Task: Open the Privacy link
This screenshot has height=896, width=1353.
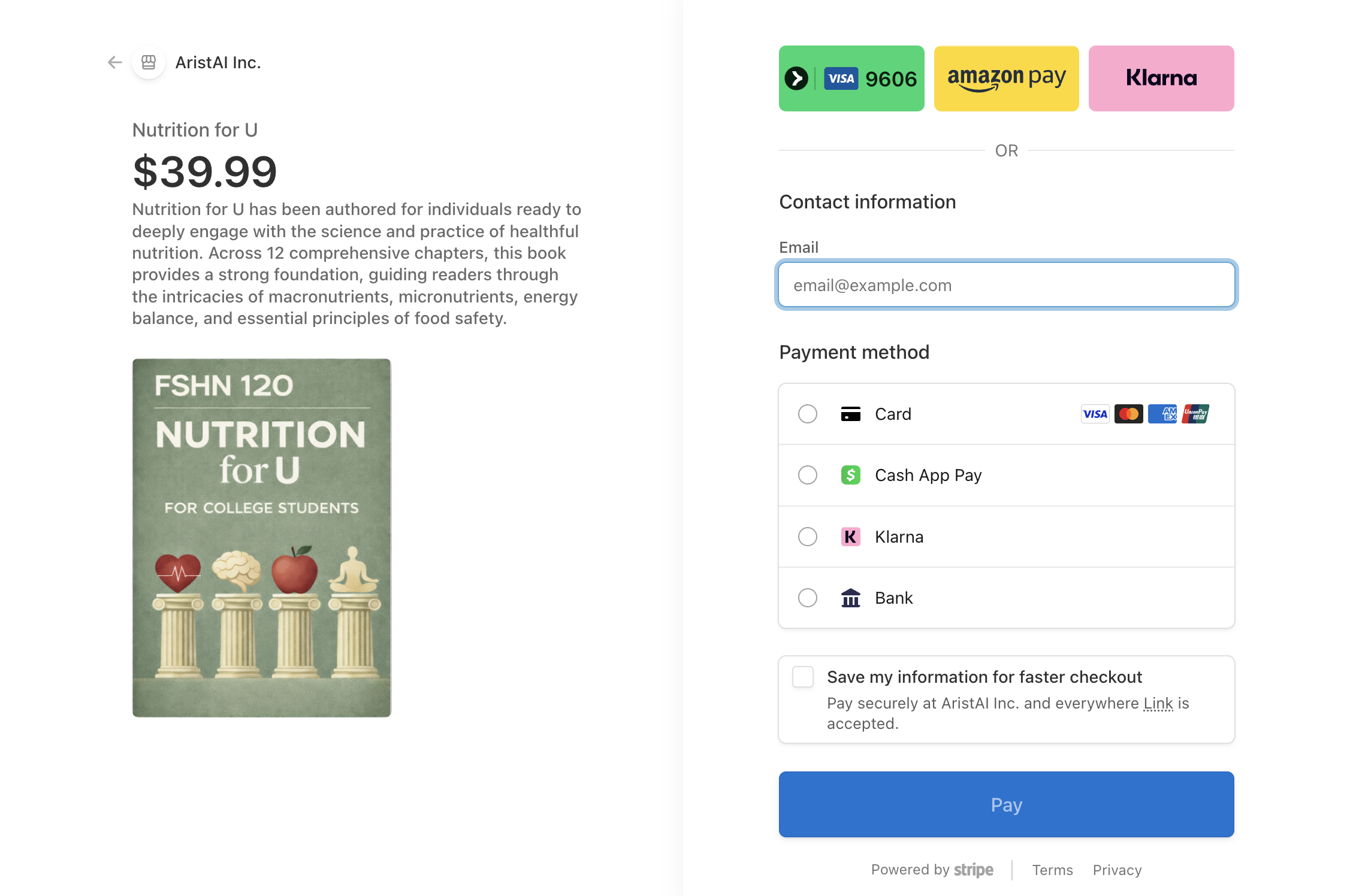Action: pos(1117,870)
